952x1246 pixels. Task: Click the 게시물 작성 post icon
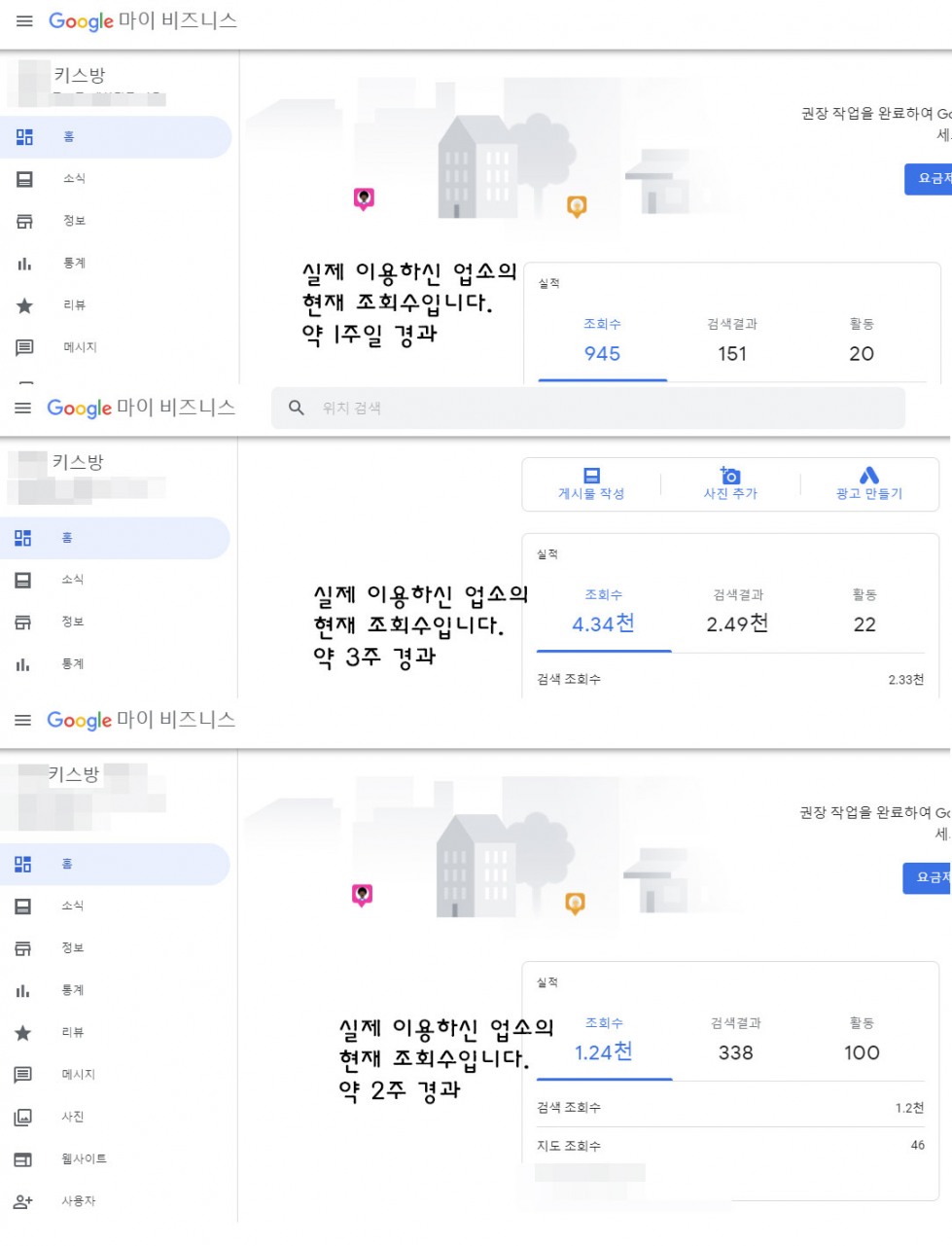(x=591, y=476)
